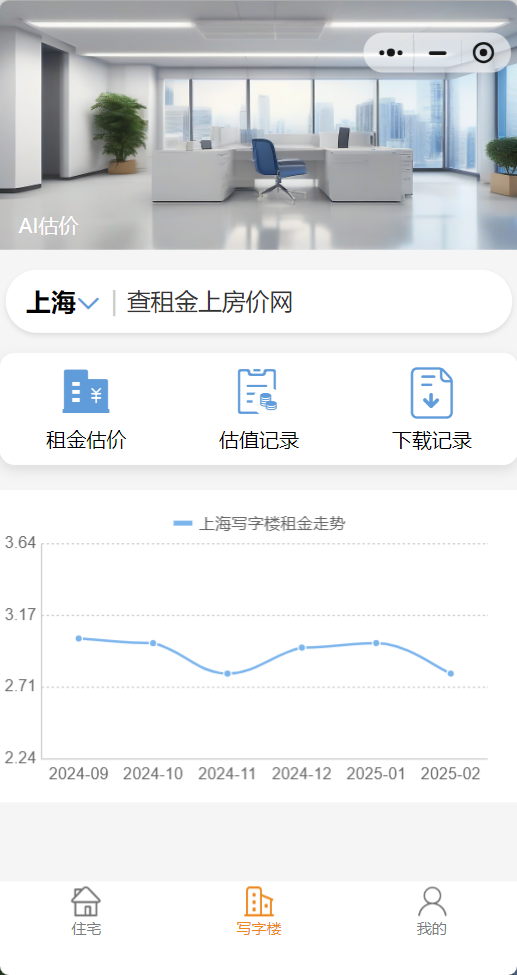Select the 写字楼 building icon tab
The image size is (517, 975).
click(x=259, y=901)
